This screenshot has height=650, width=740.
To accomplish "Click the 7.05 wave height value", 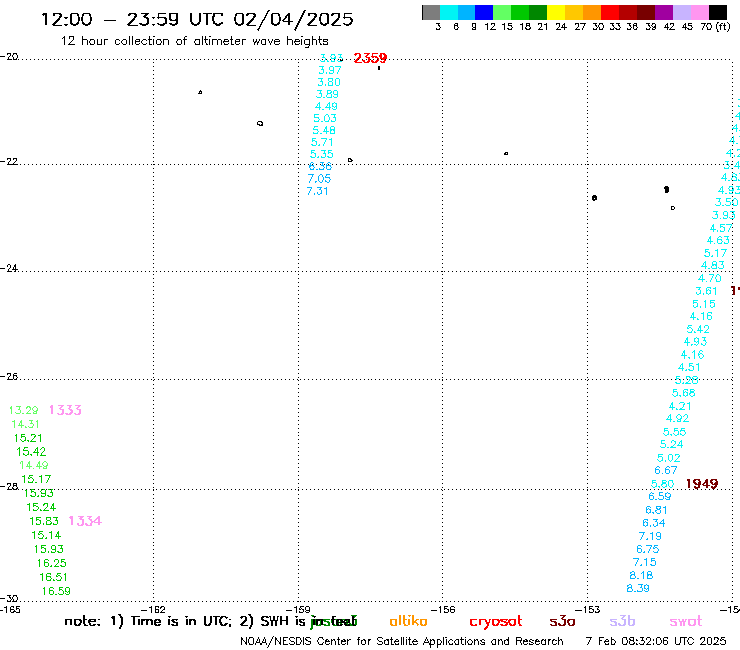I will [x=319, y=179].
